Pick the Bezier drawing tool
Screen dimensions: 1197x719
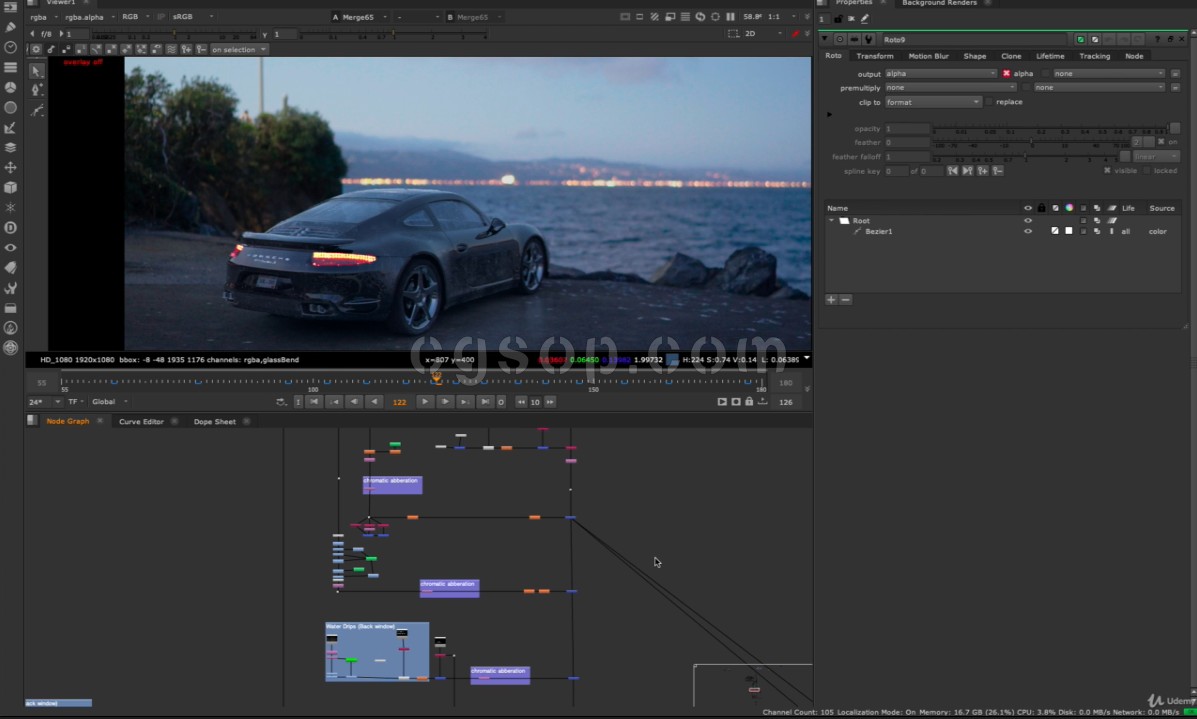click(37, 90)
